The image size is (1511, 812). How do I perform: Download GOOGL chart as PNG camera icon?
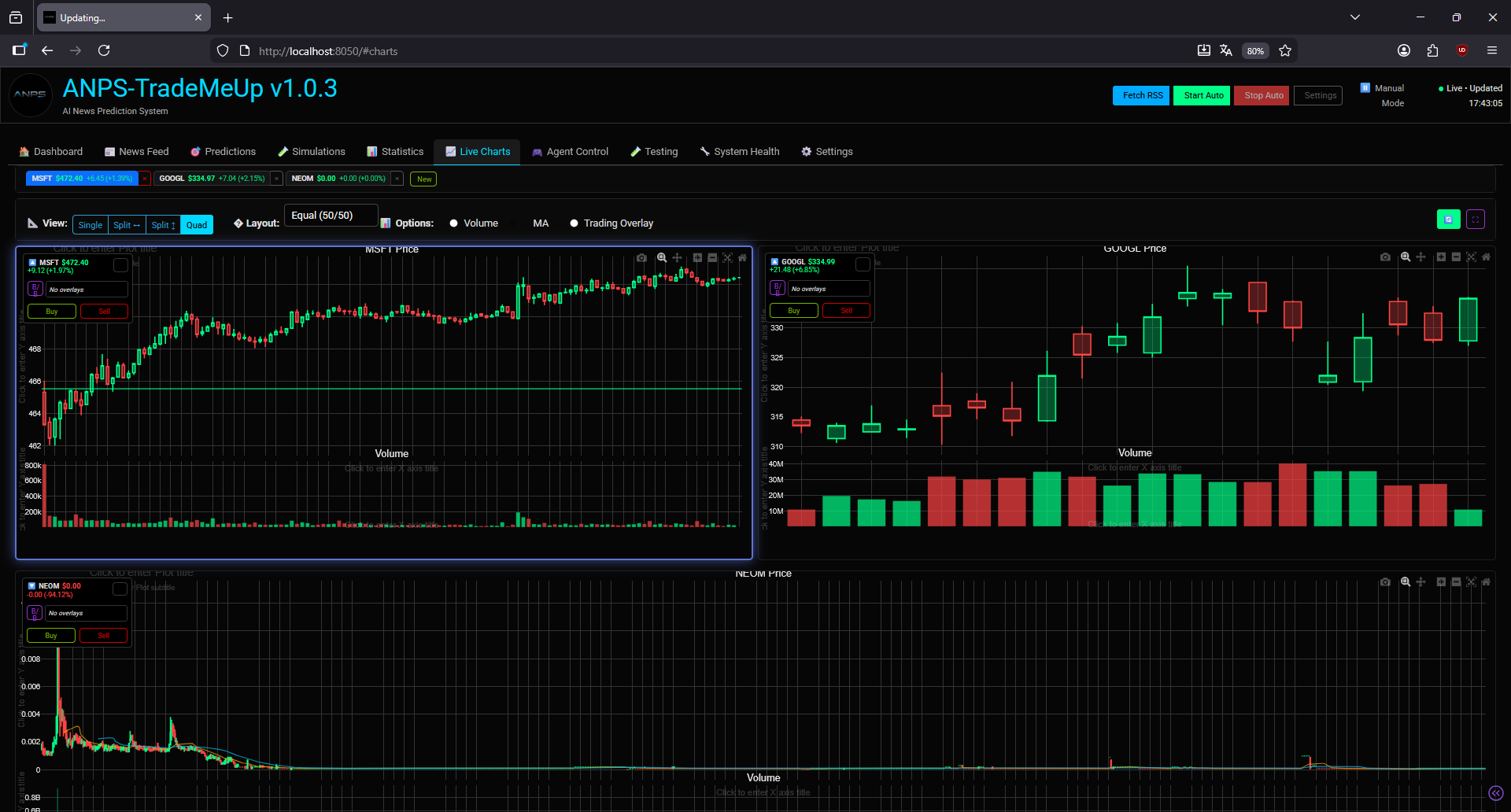pyautogui.click(x=1385, y=257)
